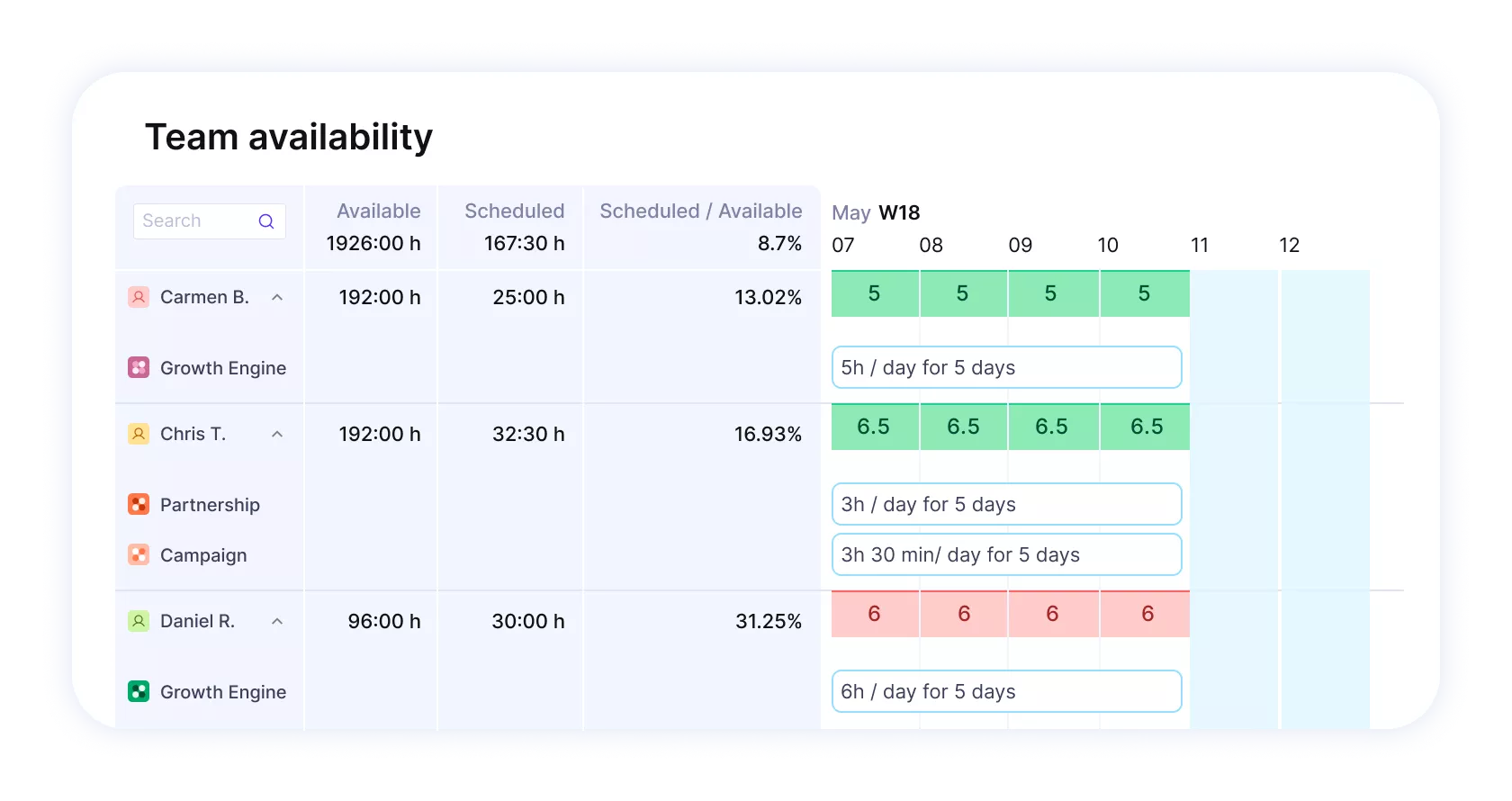Click Chris T.'s green 6.5 cell on day 09

[x=1051, y=427]
